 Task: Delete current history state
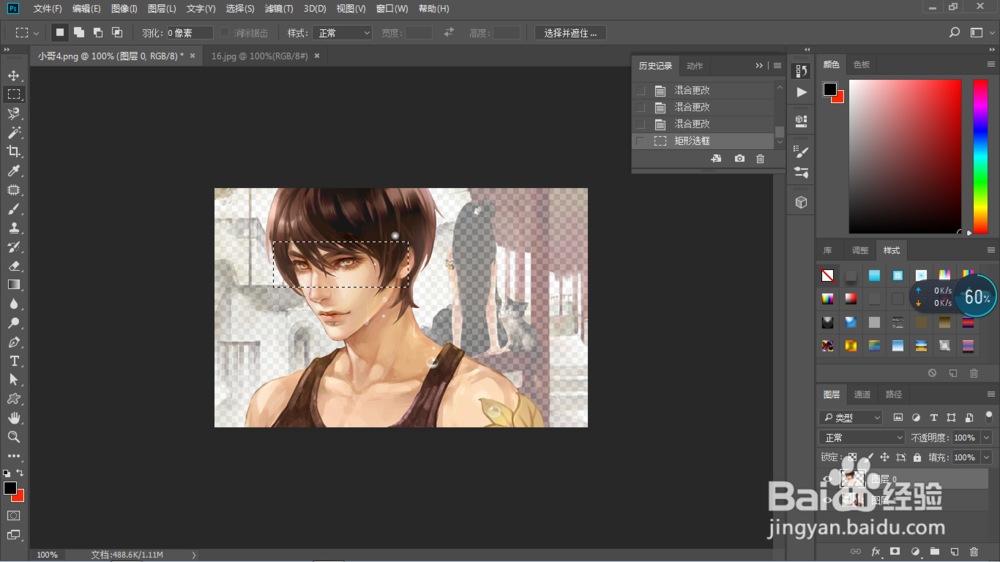click(x=760, y=158)
